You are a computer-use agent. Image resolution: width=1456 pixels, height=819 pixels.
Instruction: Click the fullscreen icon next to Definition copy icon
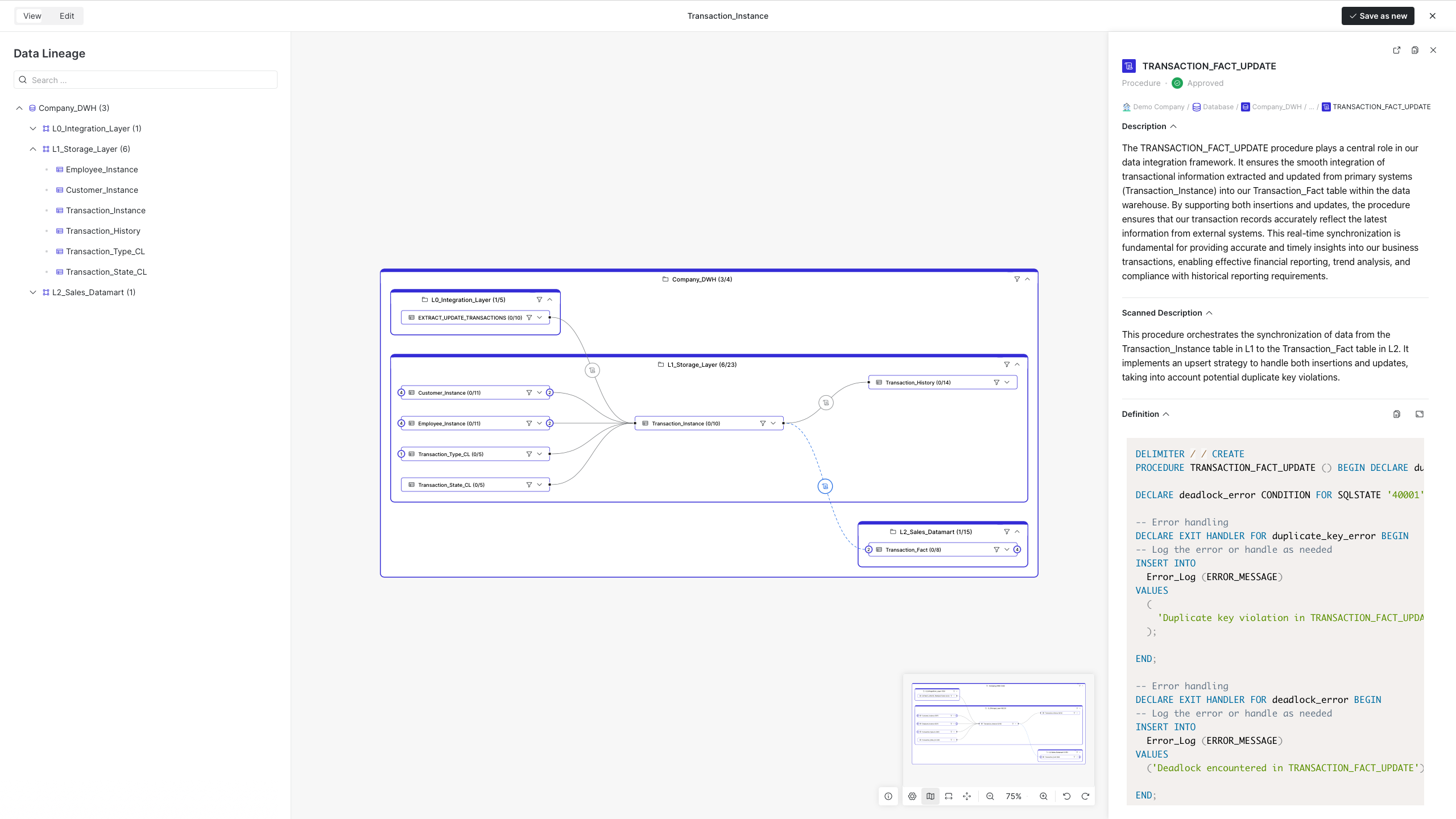pos(1420,414)
